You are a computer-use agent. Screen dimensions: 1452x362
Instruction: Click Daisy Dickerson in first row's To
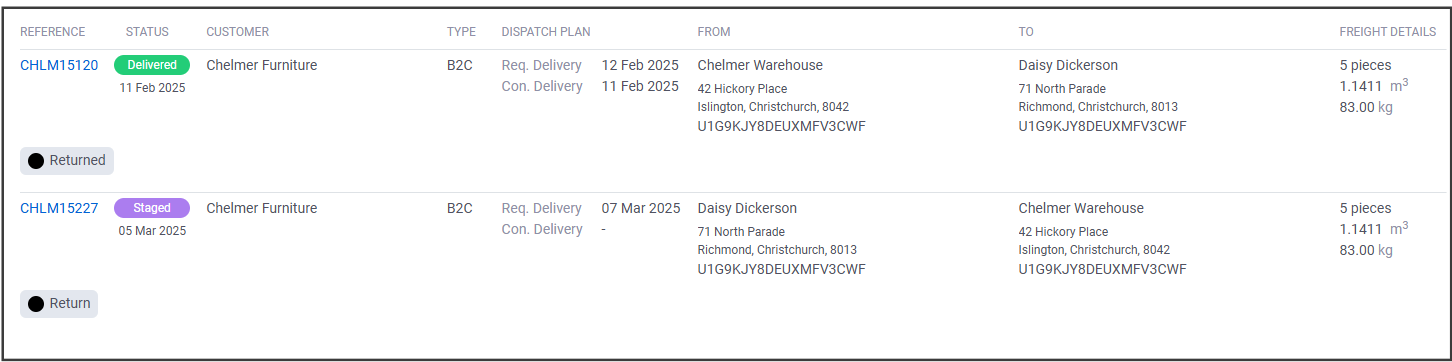[x=1068, y=65]
